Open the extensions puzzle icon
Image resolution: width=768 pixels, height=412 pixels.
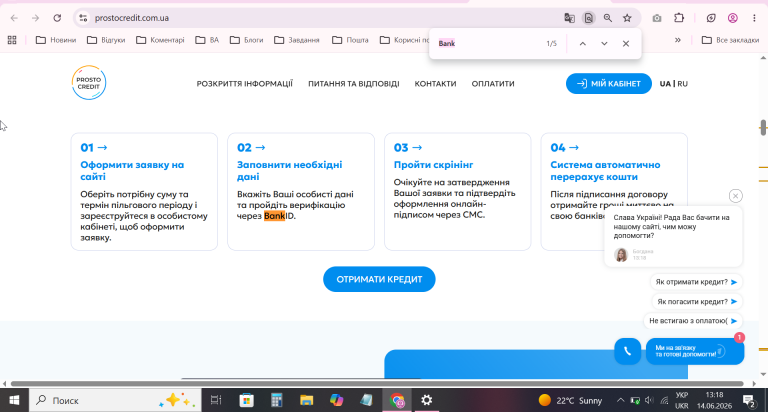click(679, 18)
